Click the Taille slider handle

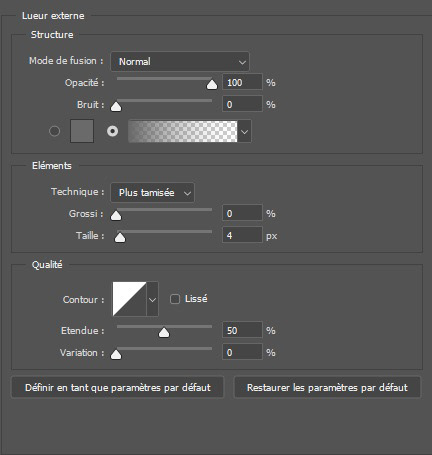[120, 238]
